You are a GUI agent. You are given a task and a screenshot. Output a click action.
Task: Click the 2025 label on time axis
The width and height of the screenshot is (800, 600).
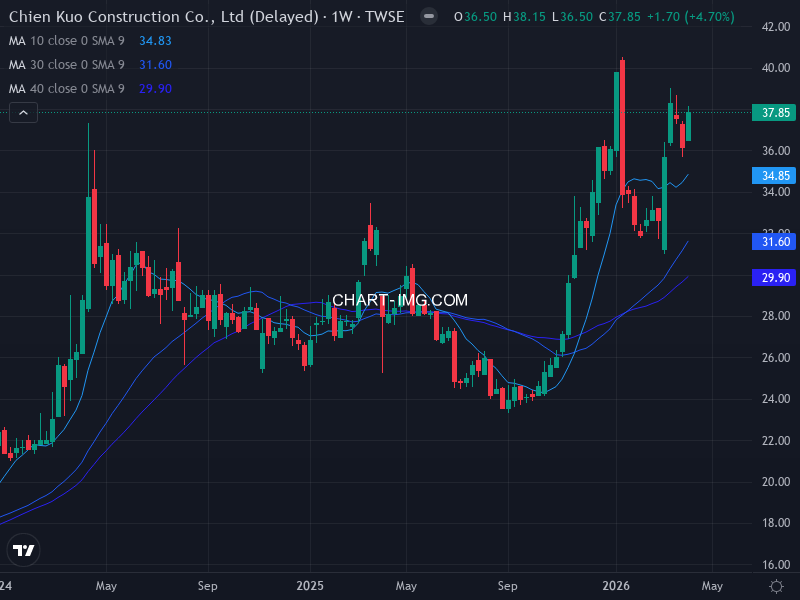point(310,586)
